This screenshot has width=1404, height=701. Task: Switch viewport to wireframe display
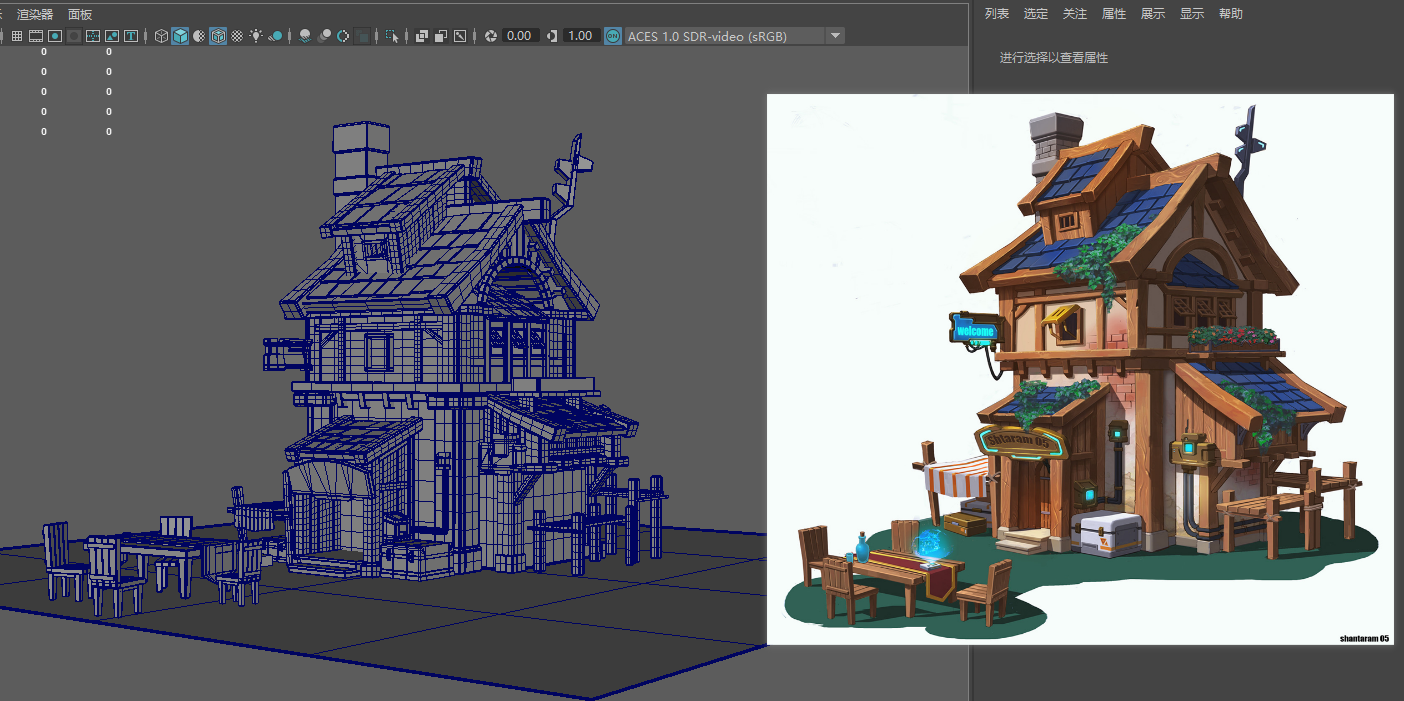click(x=161, y=36)
